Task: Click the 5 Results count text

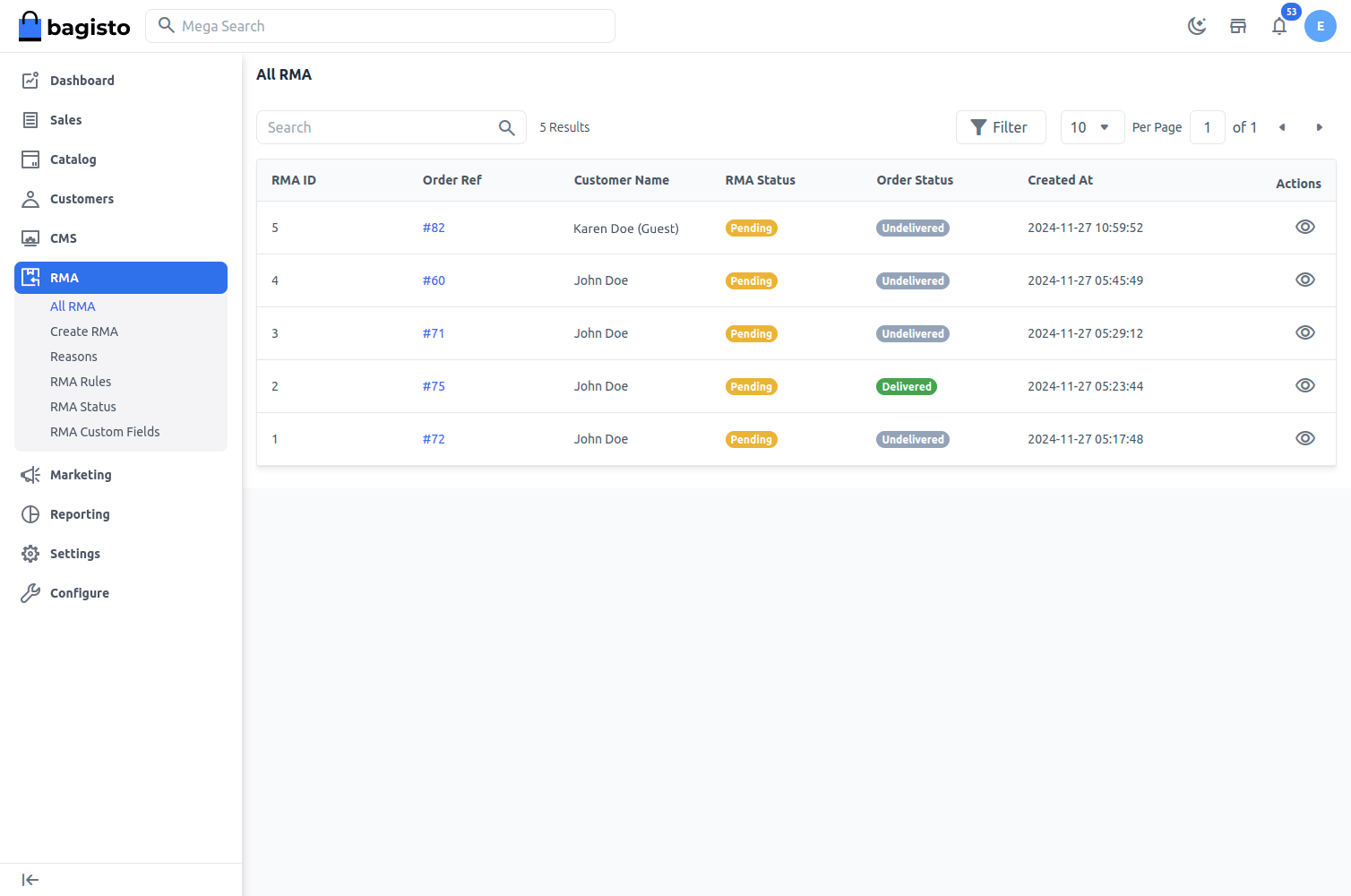Action: point(564,127)
